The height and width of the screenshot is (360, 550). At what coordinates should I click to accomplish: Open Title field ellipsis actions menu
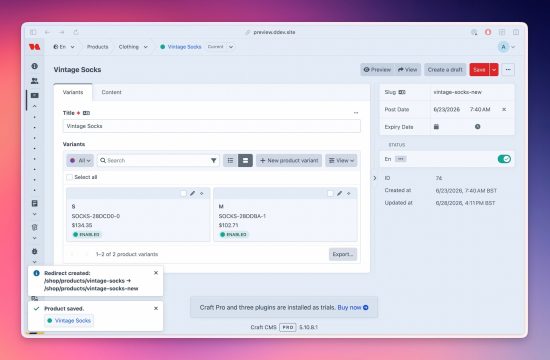356,113
